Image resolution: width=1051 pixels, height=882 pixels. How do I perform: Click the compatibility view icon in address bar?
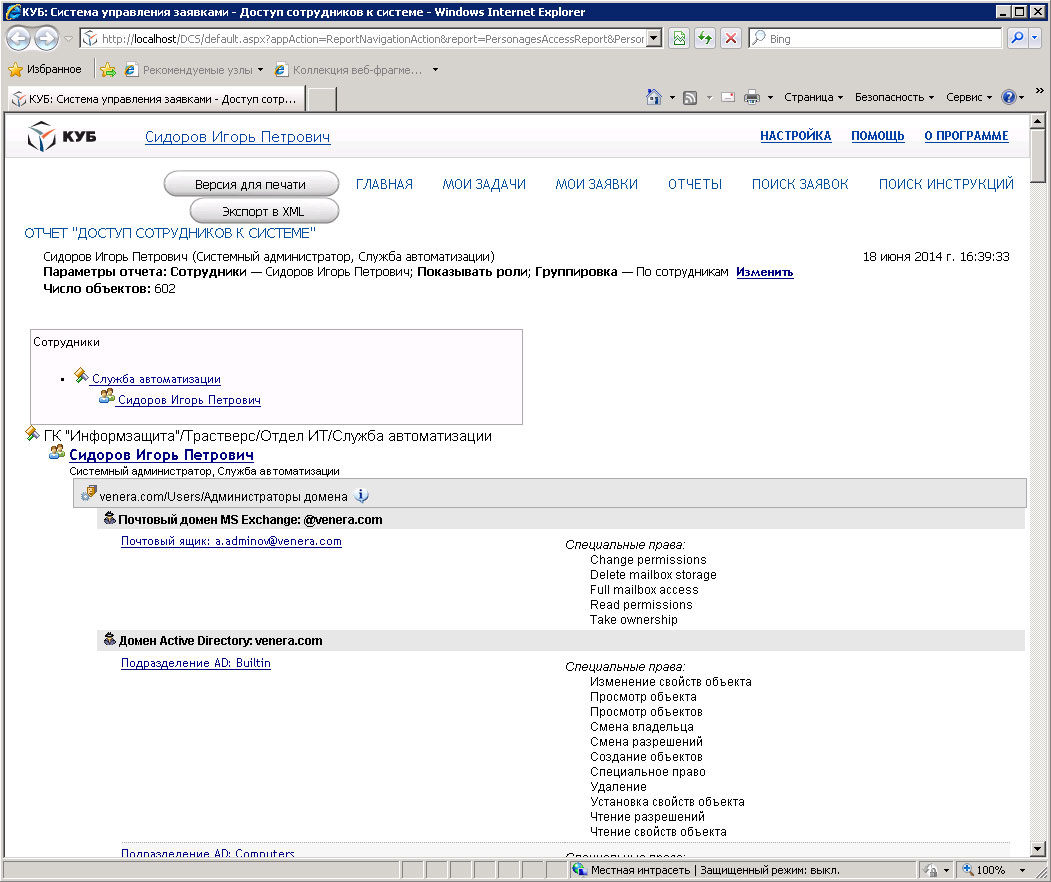point(679,38)
